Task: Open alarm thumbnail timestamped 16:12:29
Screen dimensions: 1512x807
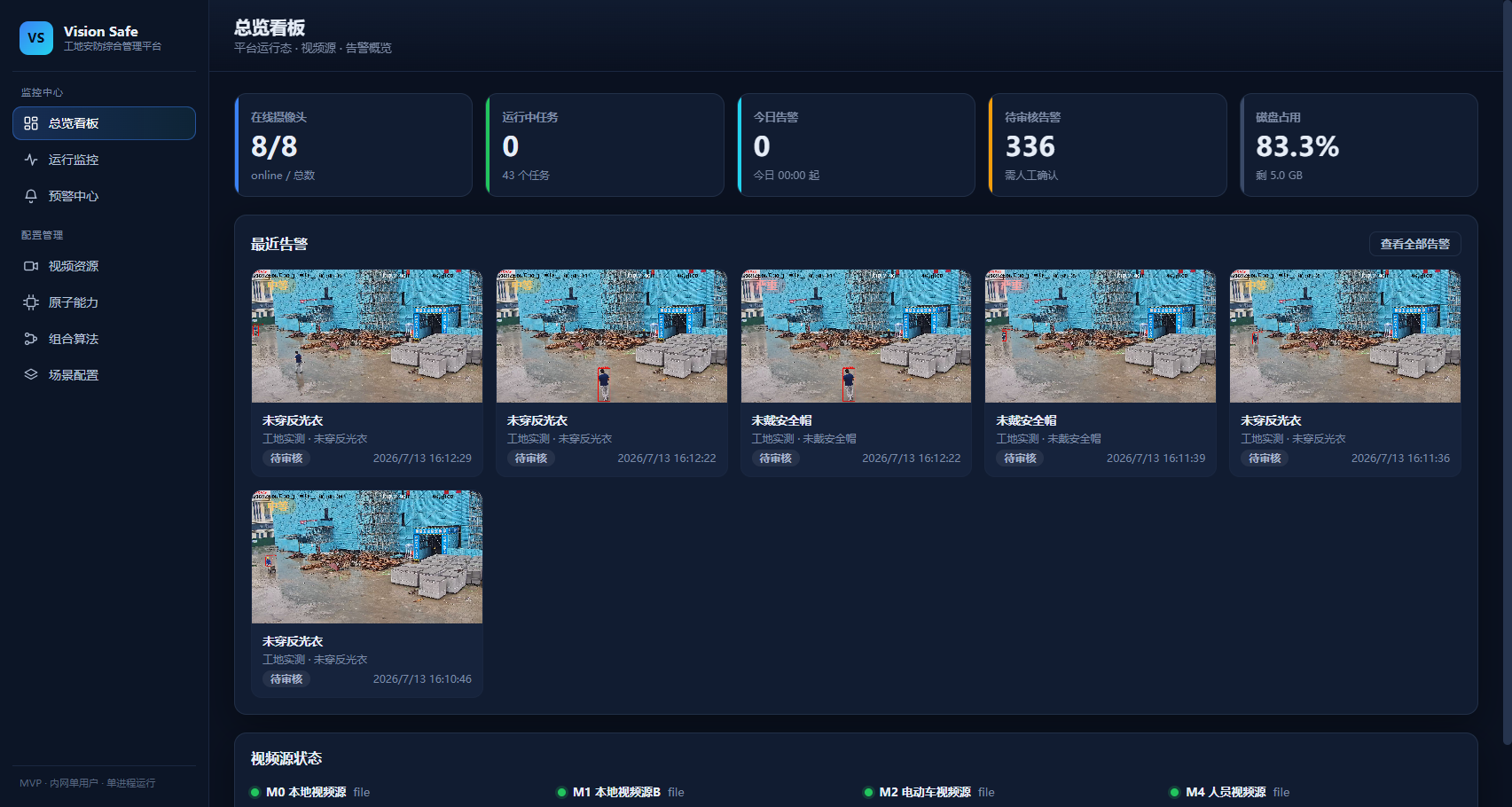Action: 367,336
